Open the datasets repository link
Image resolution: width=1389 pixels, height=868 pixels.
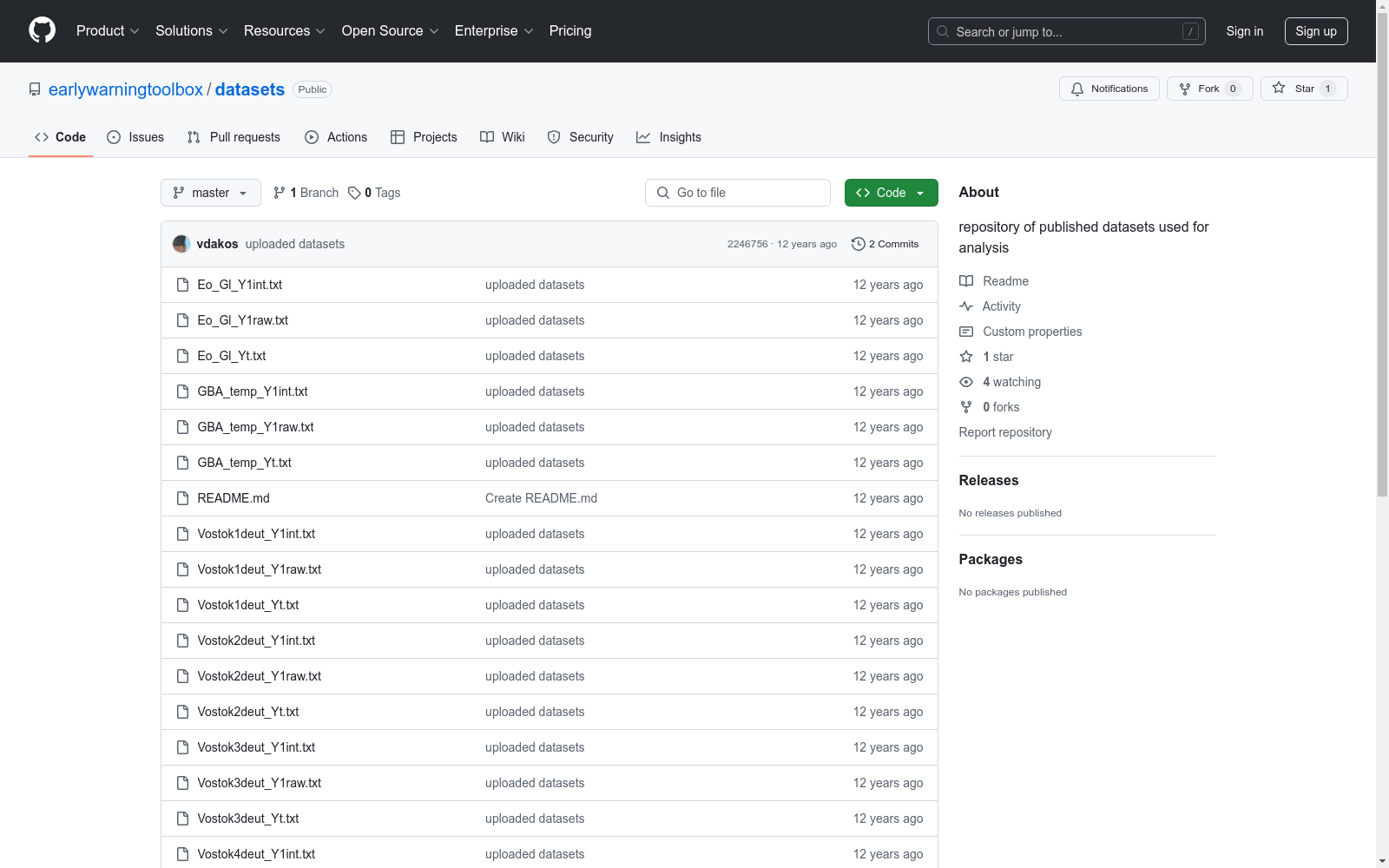pyautogui.click(x=250, y=89)
